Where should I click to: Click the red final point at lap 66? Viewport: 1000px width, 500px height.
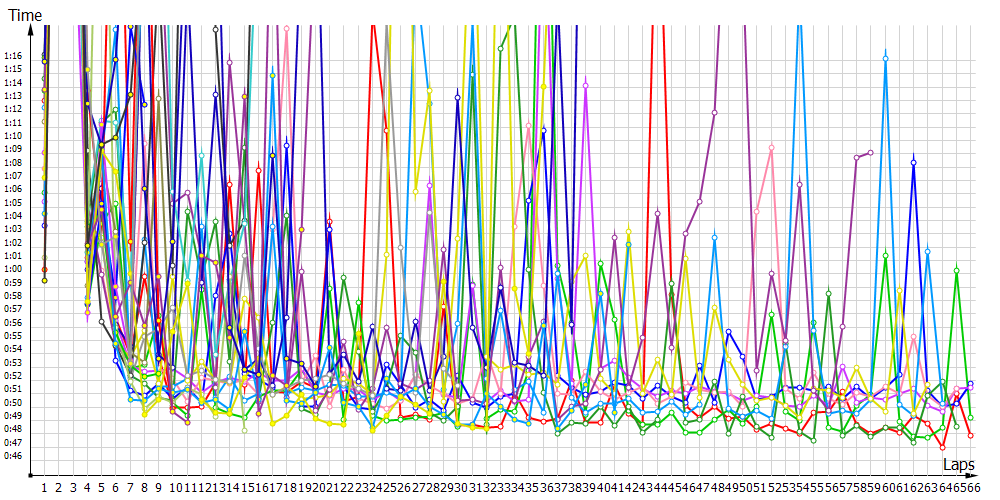(x=971, y=436)
